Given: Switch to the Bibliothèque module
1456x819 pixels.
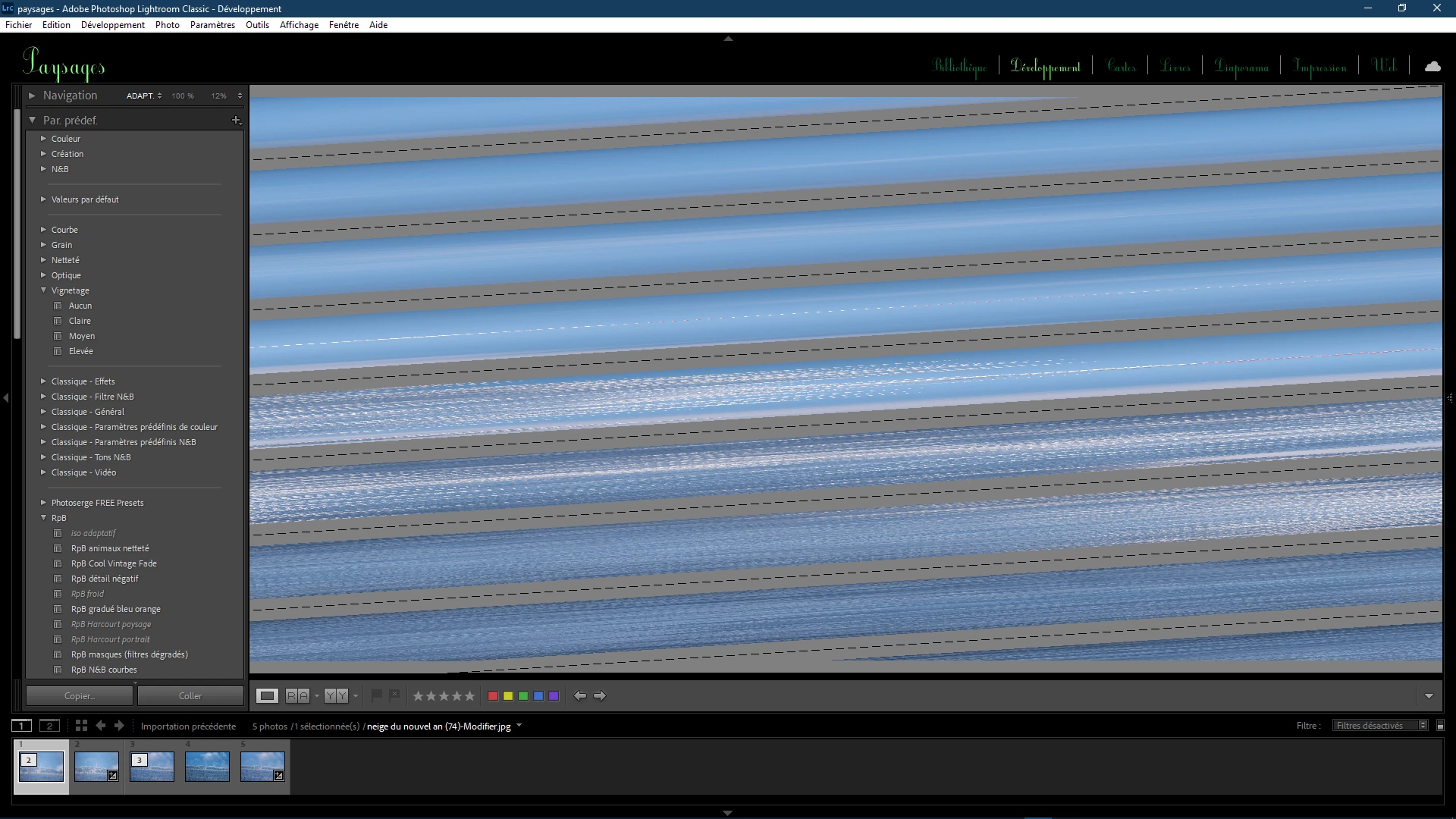Looking at the screenshot, I should coord(959,67).
